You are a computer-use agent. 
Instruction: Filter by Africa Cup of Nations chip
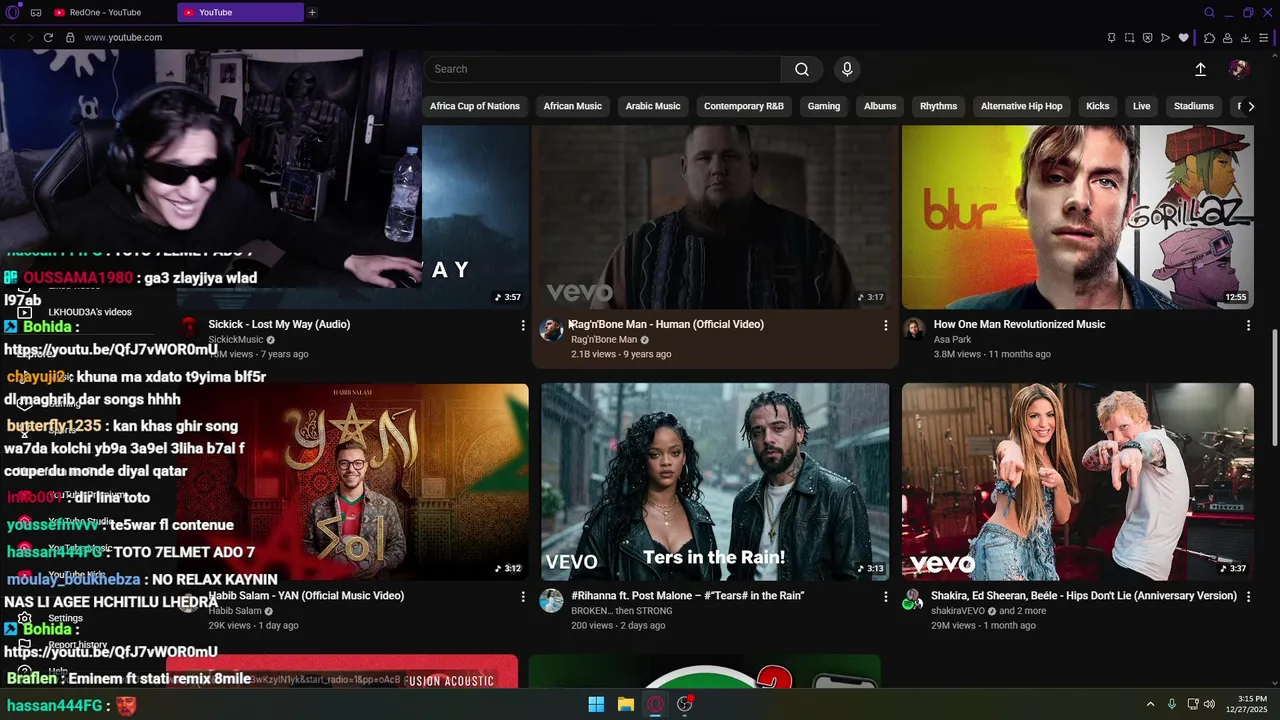[x=475, y=106]
